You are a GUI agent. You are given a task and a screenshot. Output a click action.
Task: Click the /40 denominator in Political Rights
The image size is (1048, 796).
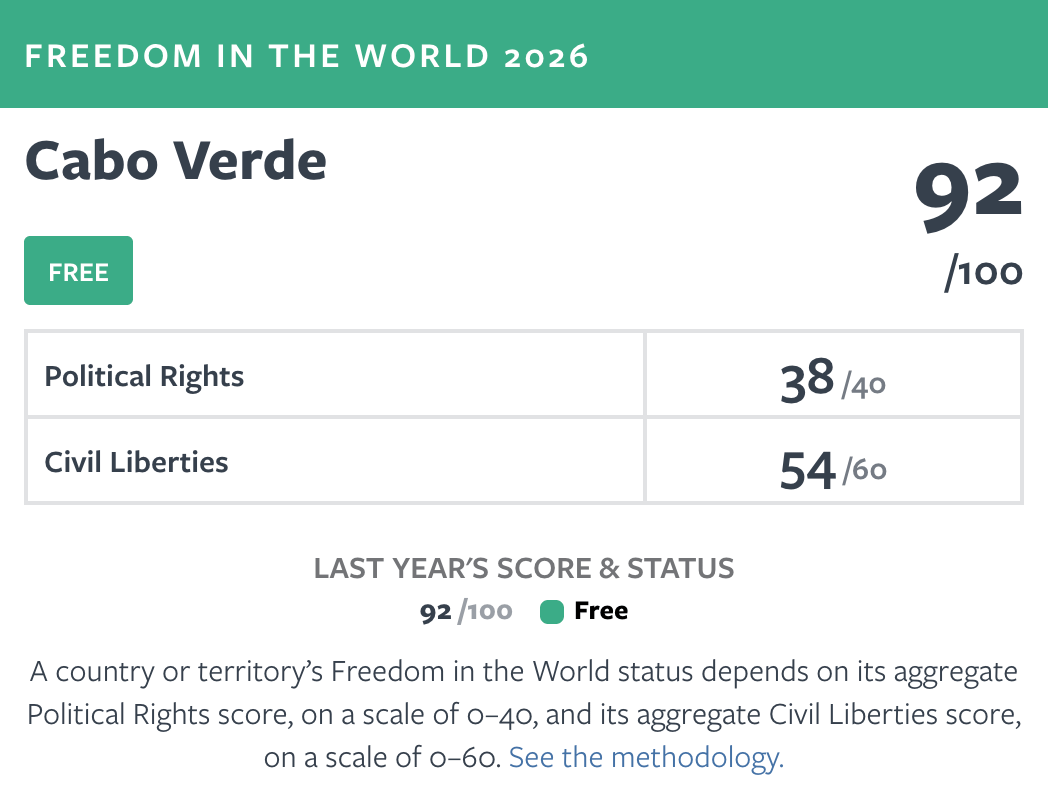click(864, 386)
